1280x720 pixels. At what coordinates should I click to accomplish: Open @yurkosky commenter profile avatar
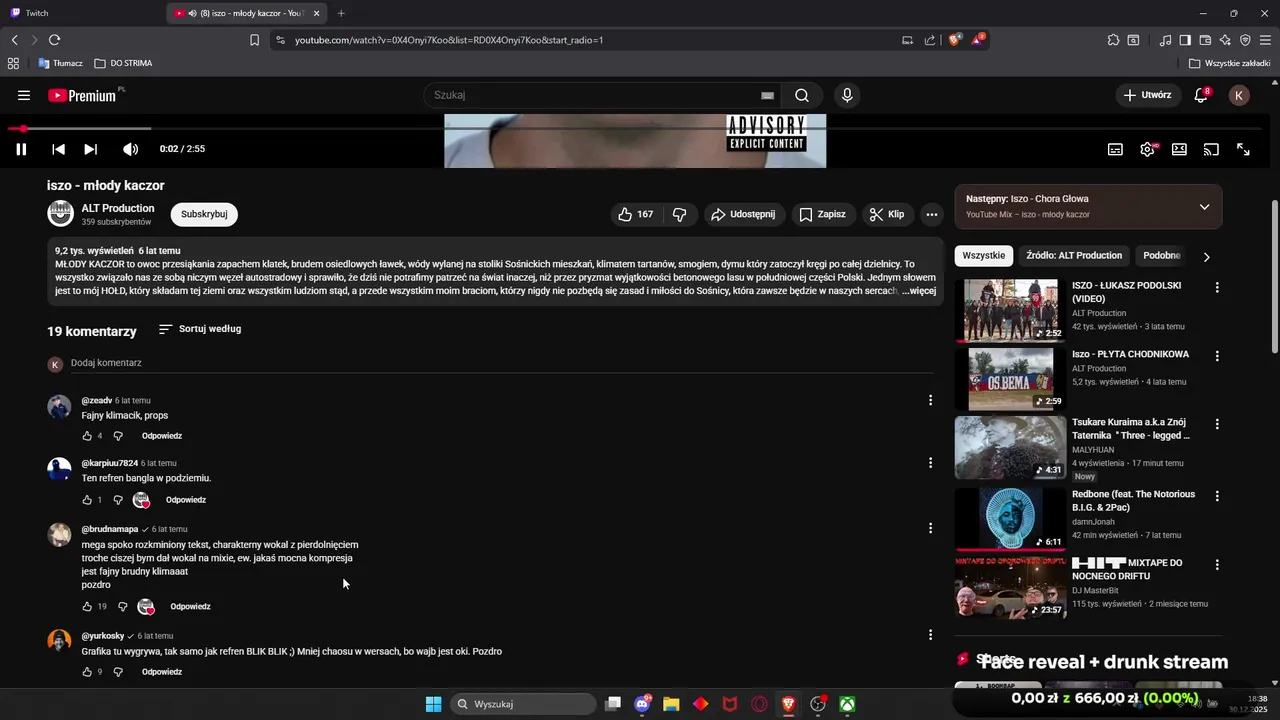click(x=60, y=641)
